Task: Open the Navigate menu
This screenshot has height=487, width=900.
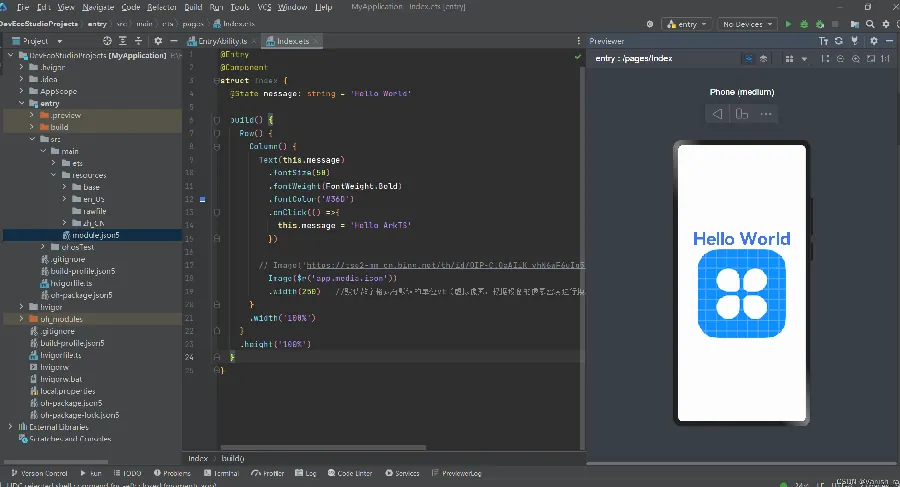Action: click(98, 7)
